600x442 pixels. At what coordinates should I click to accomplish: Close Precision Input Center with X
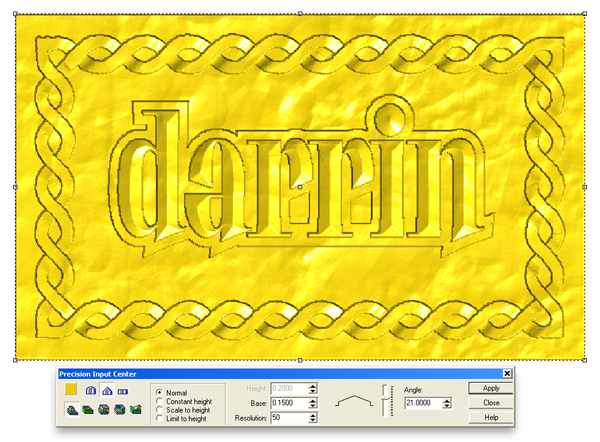coord(507,373)
